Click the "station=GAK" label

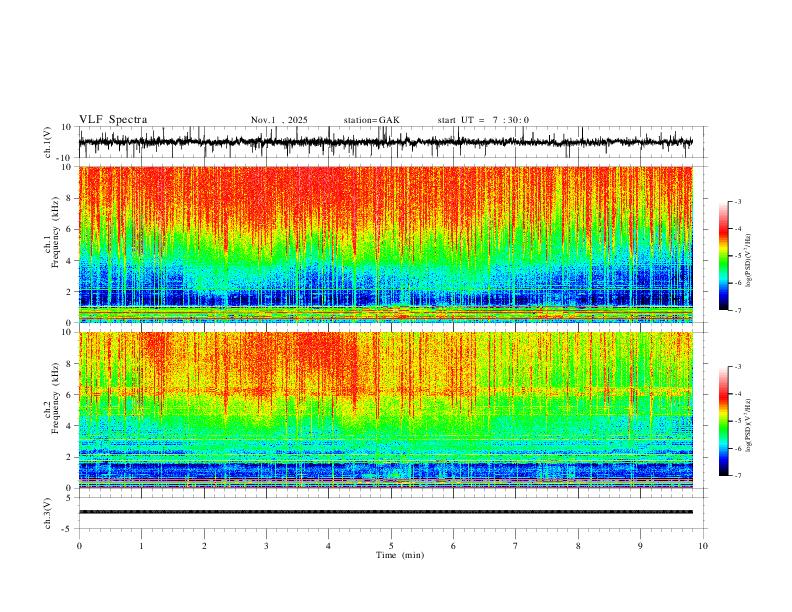point(371,120)
